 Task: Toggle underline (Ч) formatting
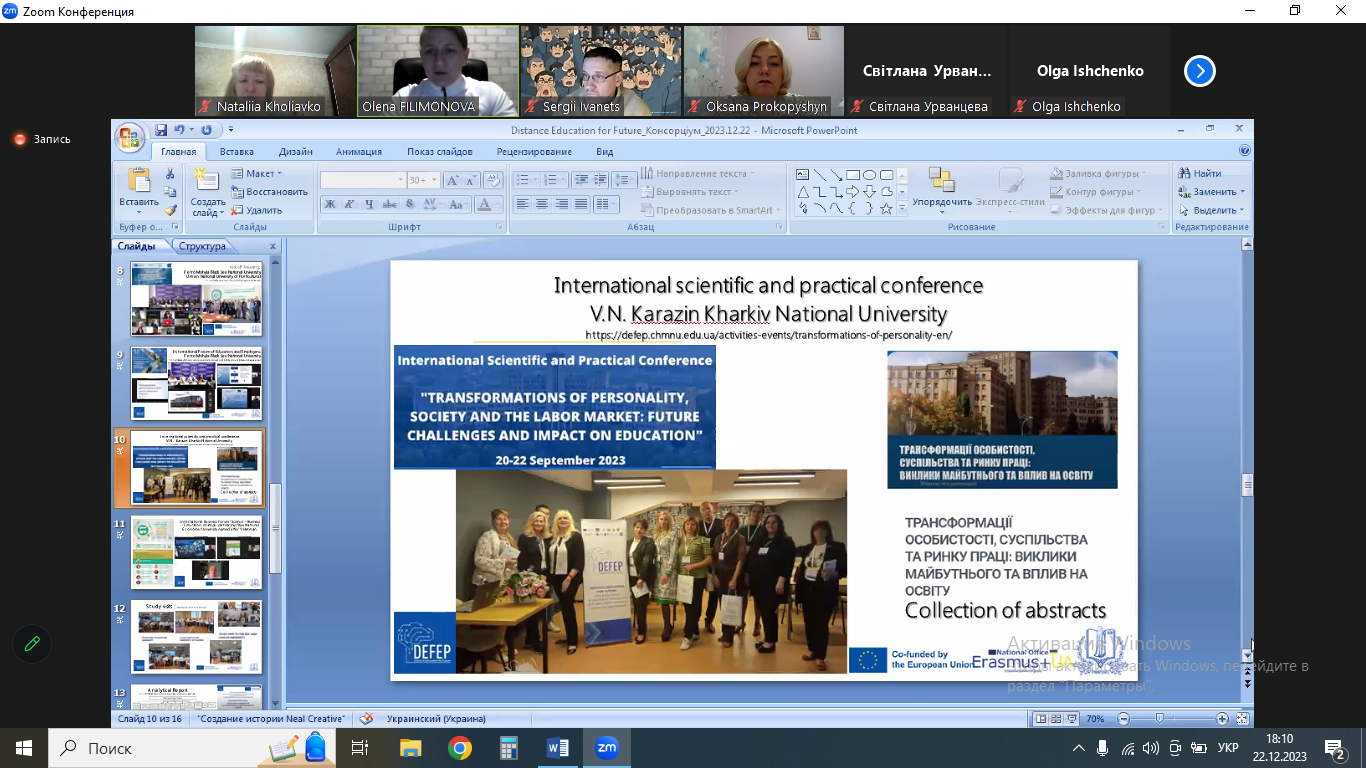pos(369,204)
